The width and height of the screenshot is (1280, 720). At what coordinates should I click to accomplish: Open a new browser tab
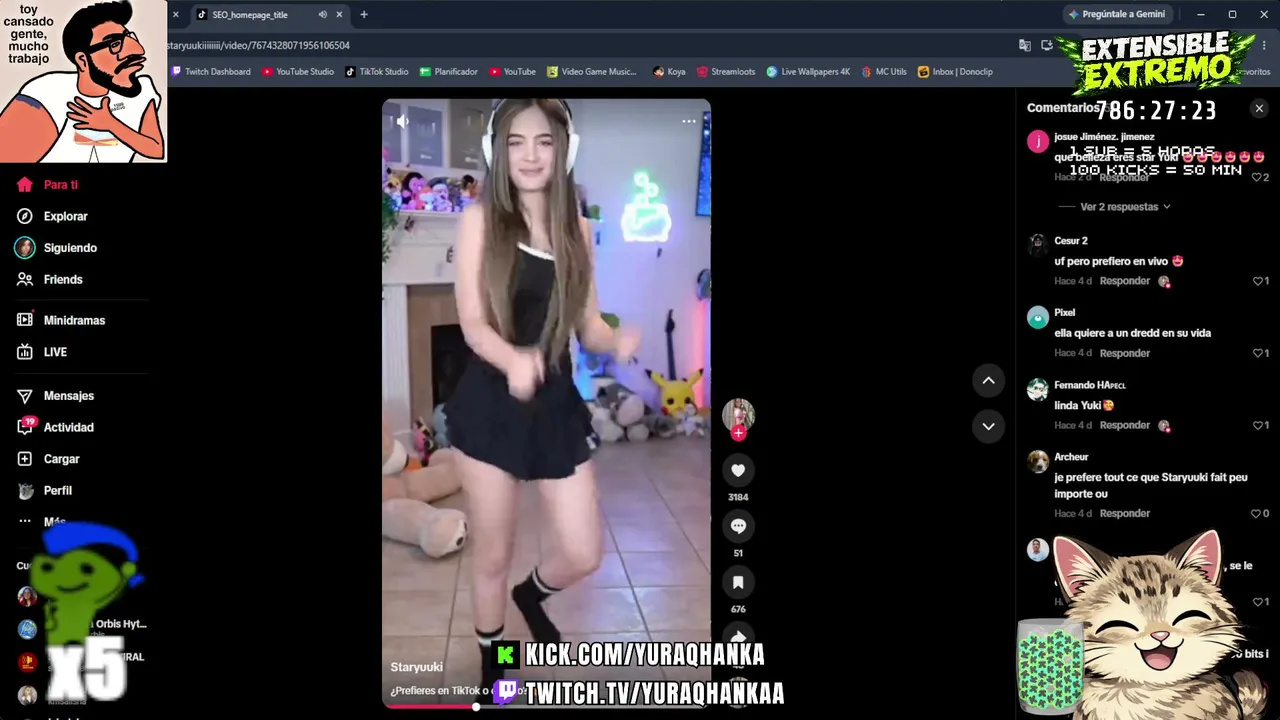[364, 15]
